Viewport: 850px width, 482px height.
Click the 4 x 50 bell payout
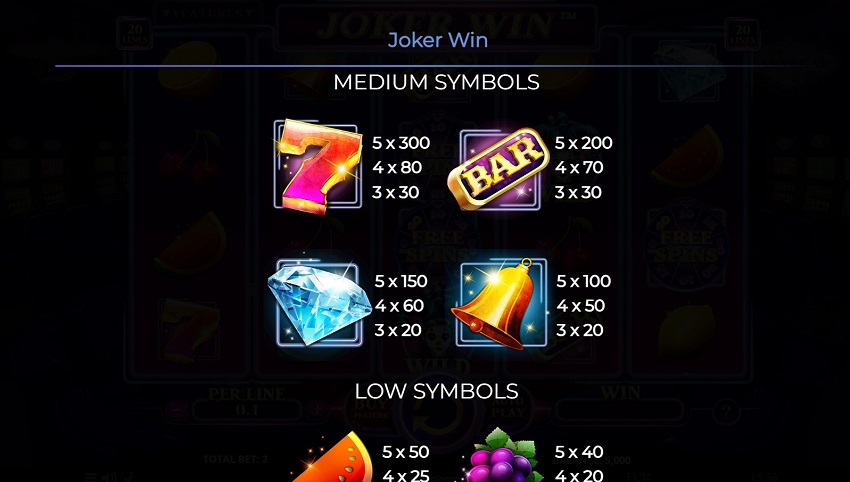581,306
